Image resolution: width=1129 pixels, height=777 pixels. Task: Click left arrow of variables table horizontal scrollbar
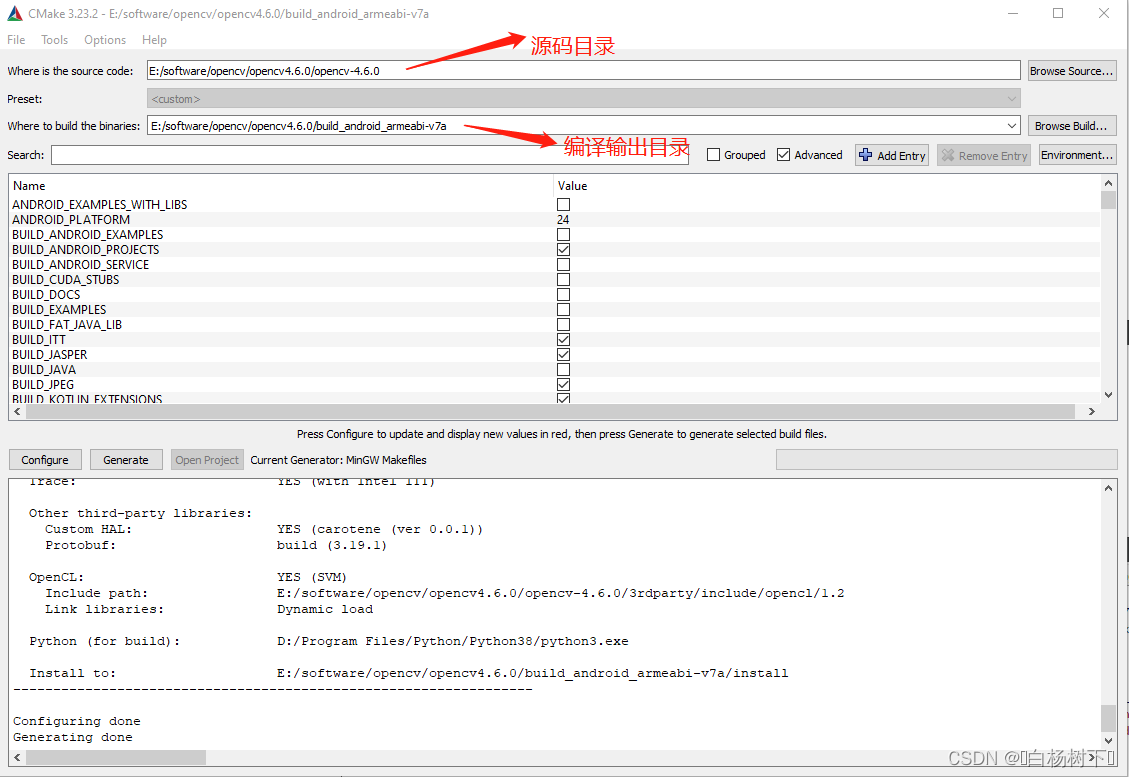17,411
